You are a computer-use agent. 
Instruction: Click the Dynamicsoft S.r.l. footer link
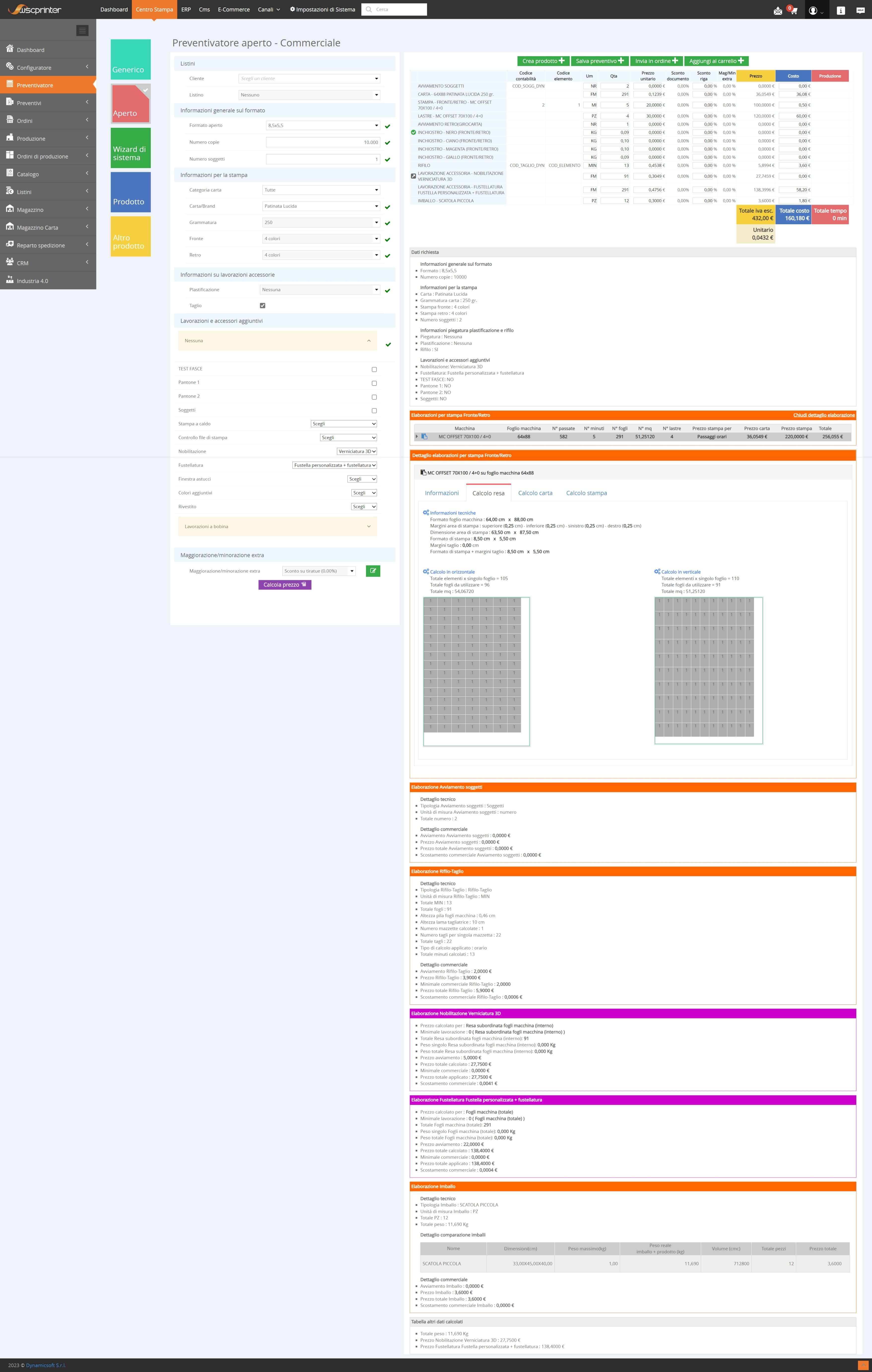tap(46, 1365)
